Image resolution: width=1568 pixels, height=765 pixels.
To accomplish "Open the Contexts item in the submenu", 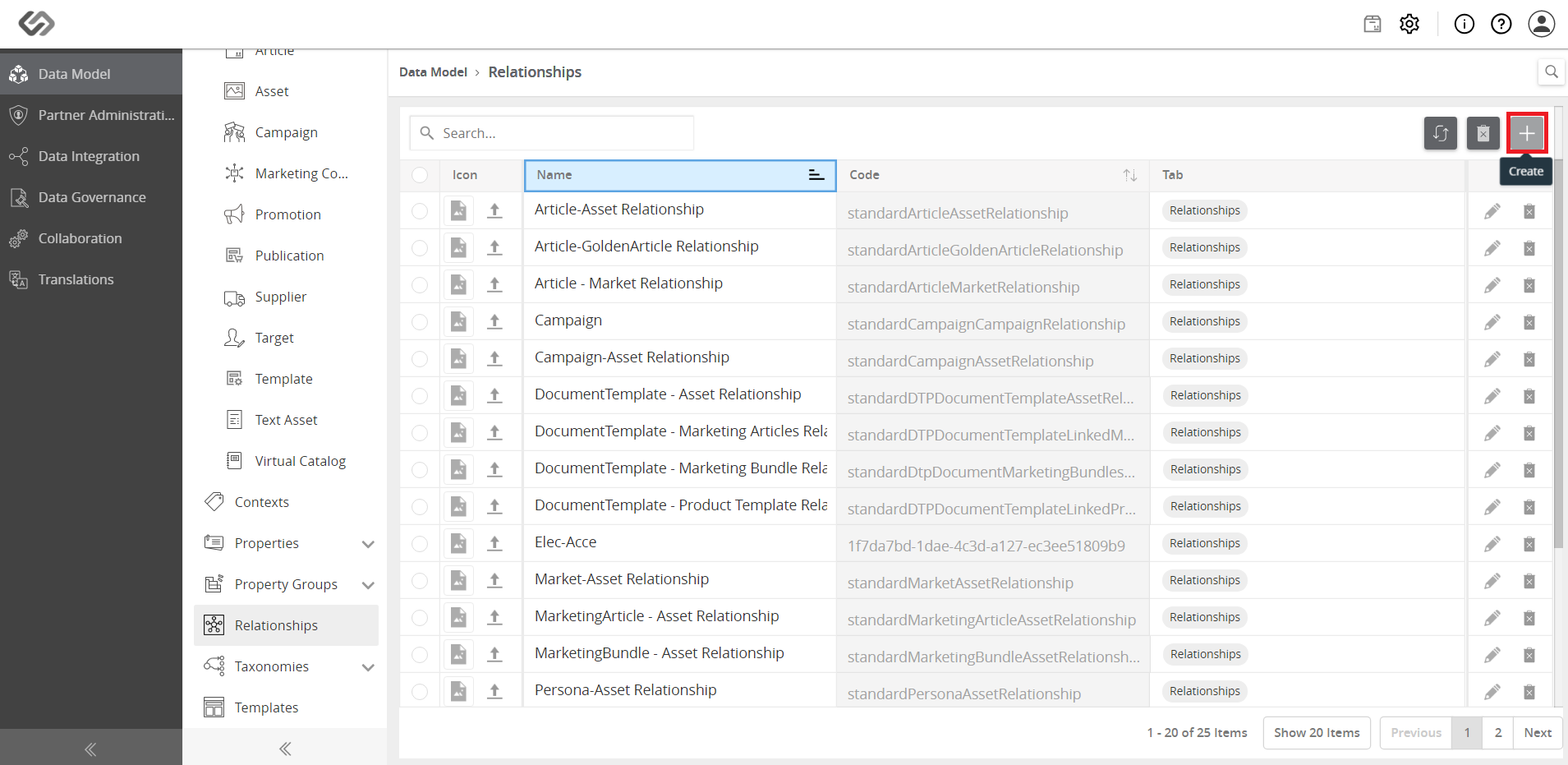I will tap(286, 502).
